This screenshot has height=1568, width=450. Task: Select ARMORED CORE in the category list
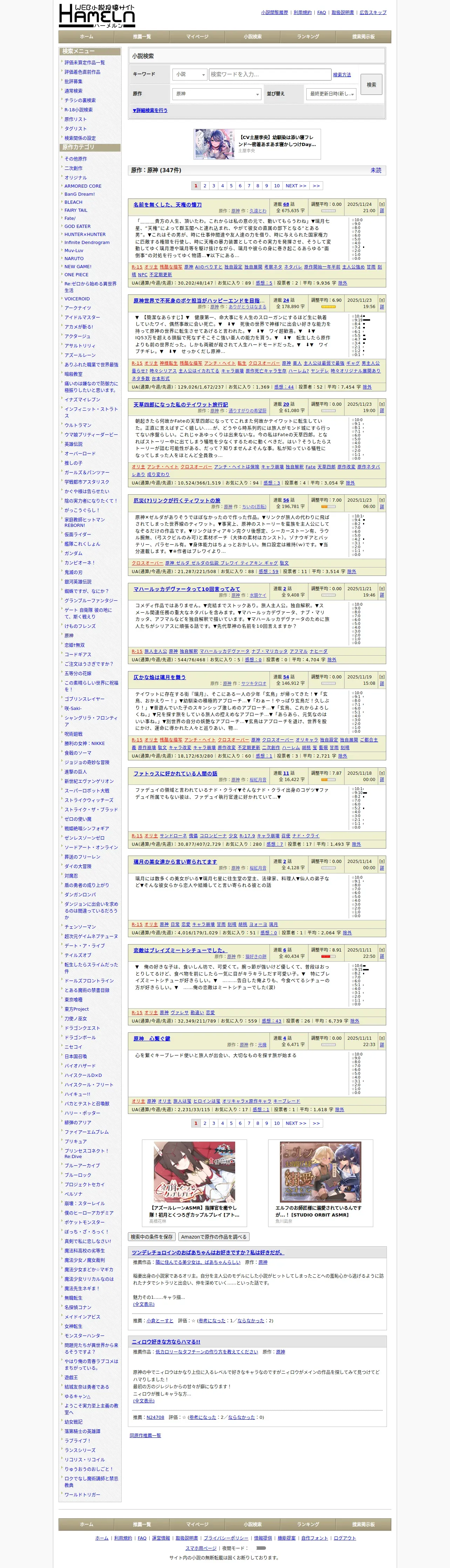pos(83,186)
